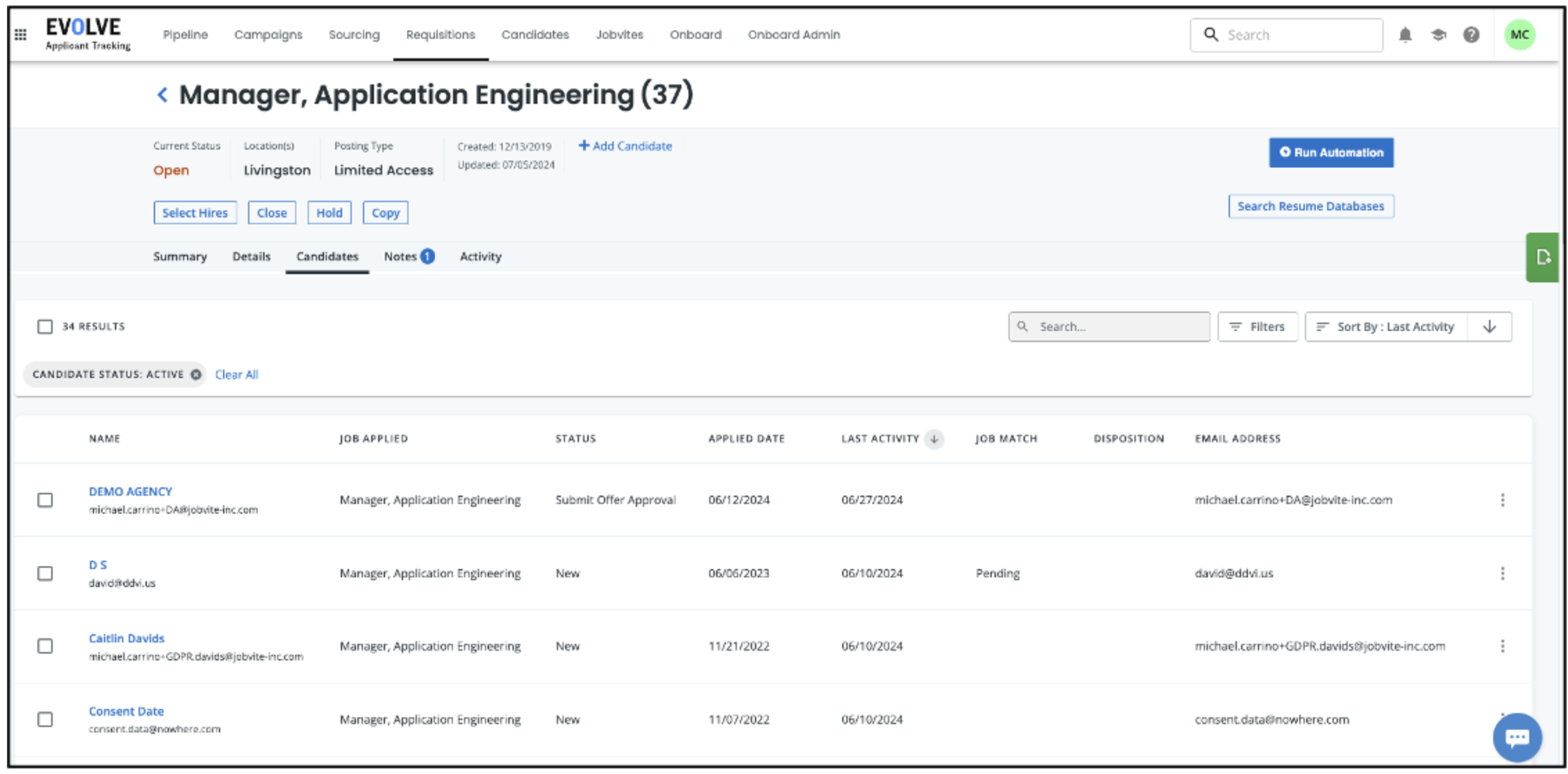Check the Consent Date row checkbox

point(45,719)
